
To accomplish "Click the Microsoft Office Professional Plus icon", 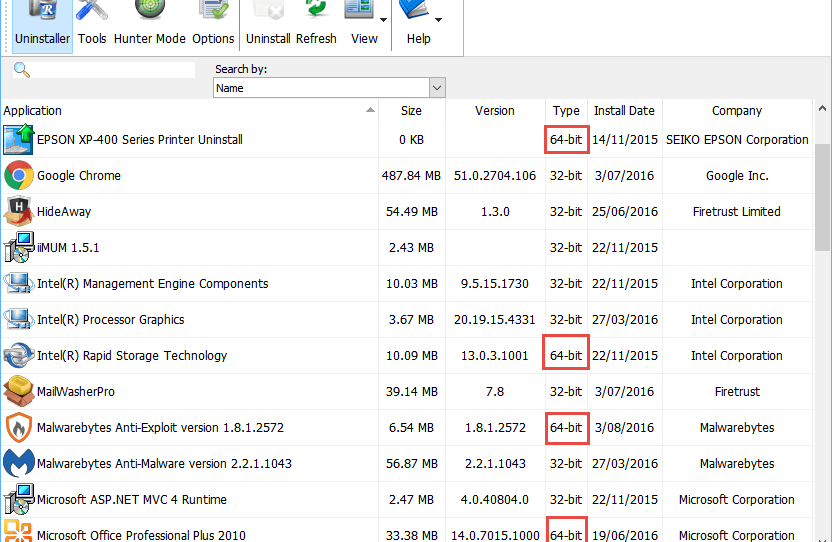I will coord(19,531).
